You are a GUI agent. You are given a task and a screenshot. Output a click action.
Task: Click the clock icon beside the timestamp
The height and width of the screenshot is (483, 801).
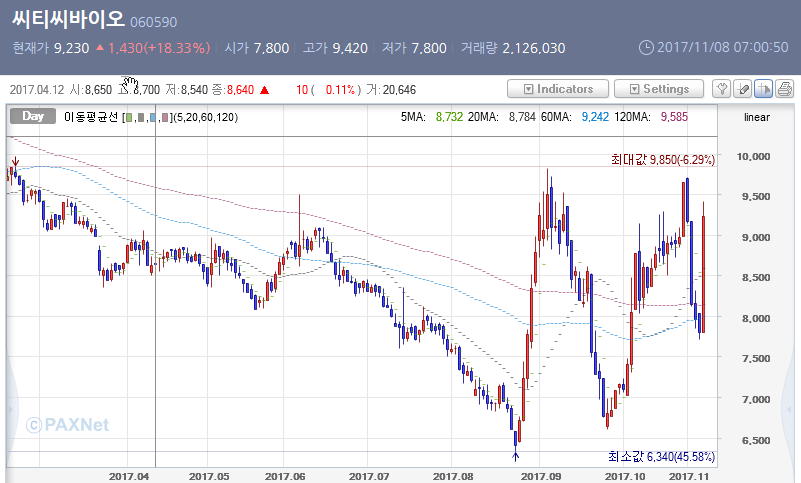click(645, 47)
